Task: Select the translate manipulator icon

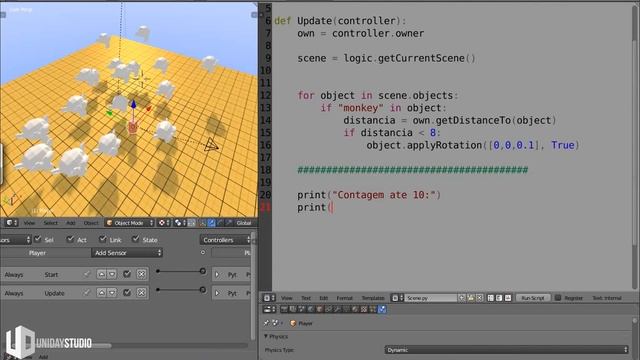Action: [211, 223]
